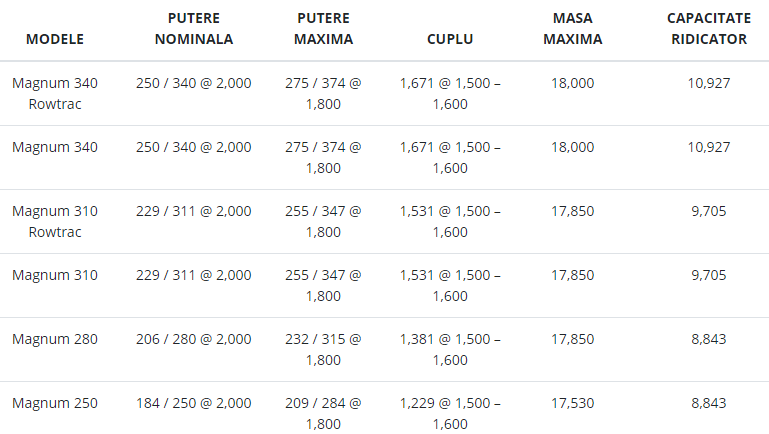The width and height of the screenshot is (769, 434).
Task: Select the 1,381 @ 1,500 – 1,600 torque cell
Action: pos(450,350)
